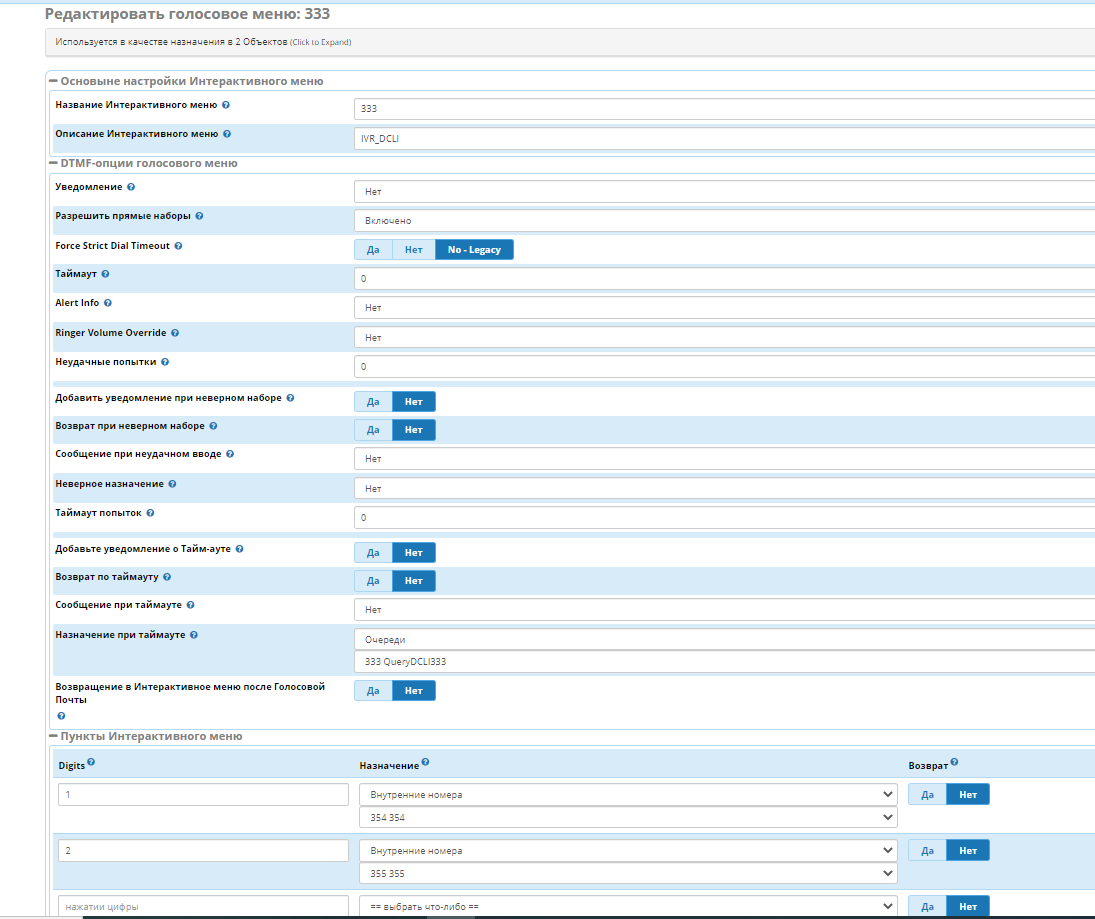Open the 355 355 extension dropdown

[628, 874]
